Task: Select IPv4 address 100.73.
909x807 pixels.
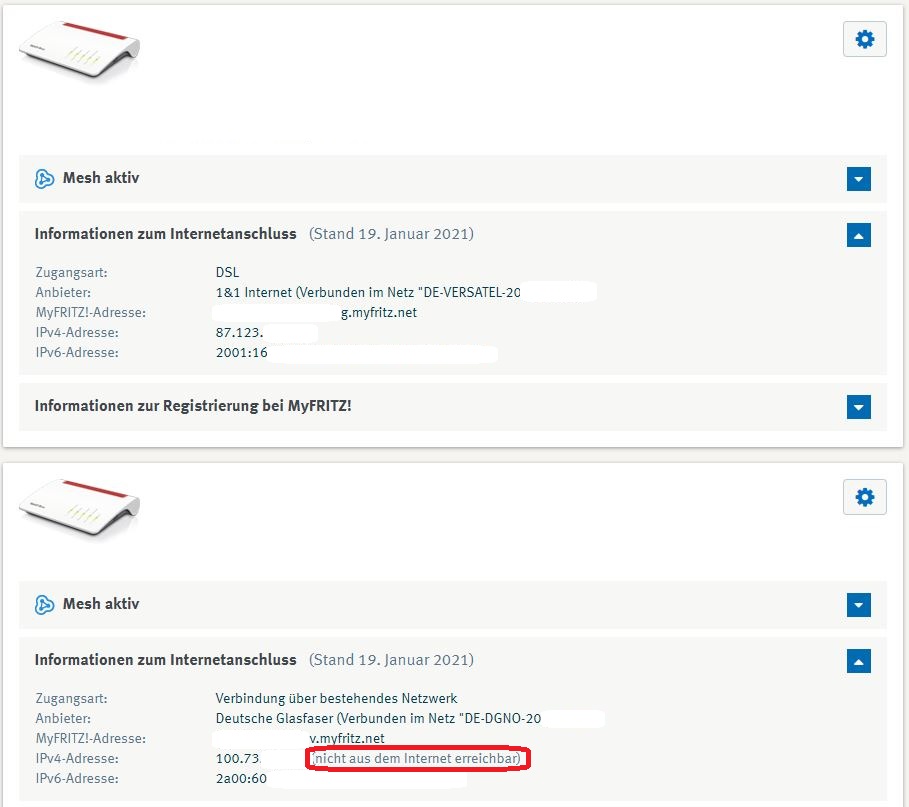Action: click(238, 758)
